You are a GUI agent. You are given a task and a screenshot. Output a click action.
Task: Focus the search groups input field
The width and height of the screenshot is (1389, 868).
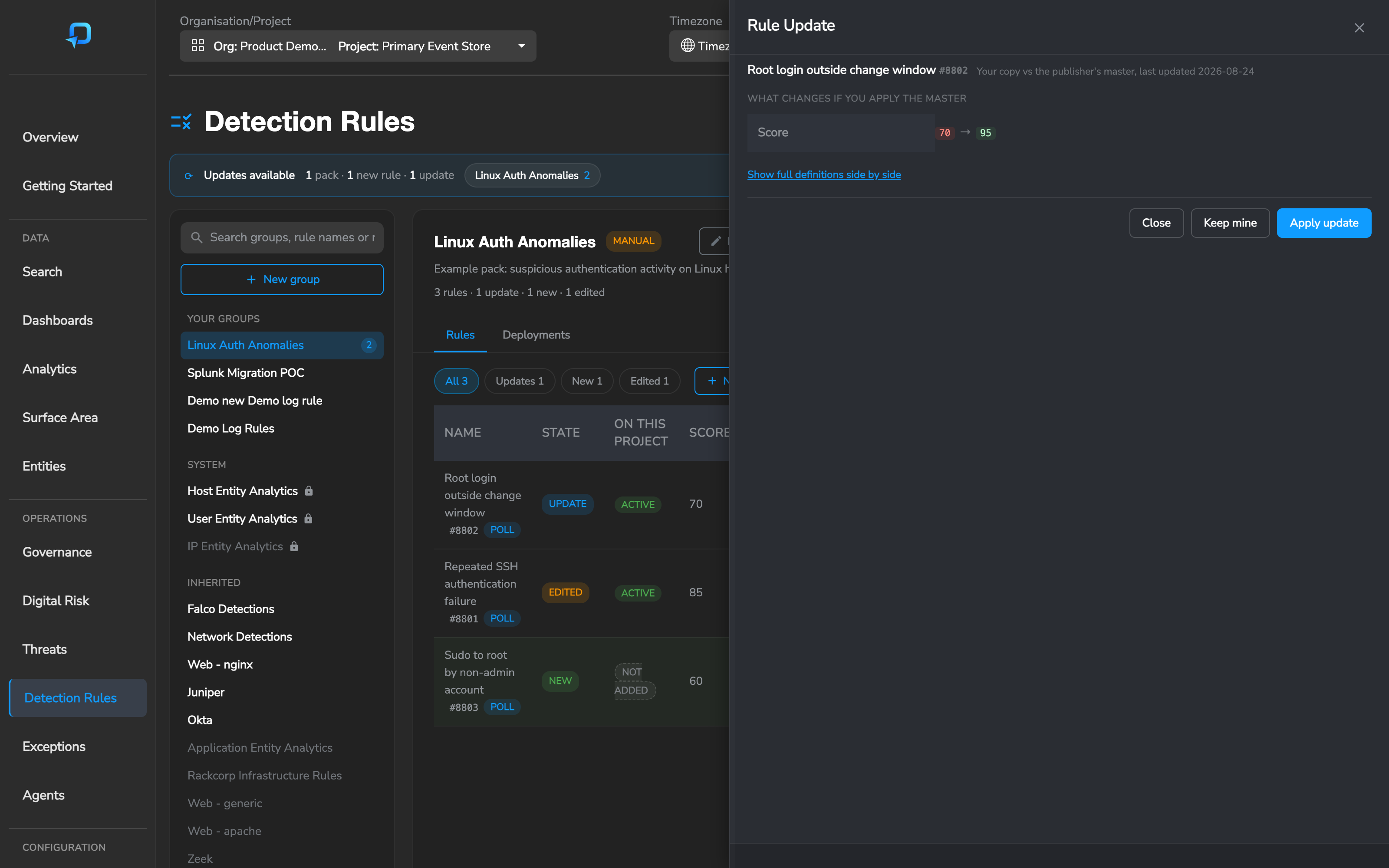coord(282,237)
